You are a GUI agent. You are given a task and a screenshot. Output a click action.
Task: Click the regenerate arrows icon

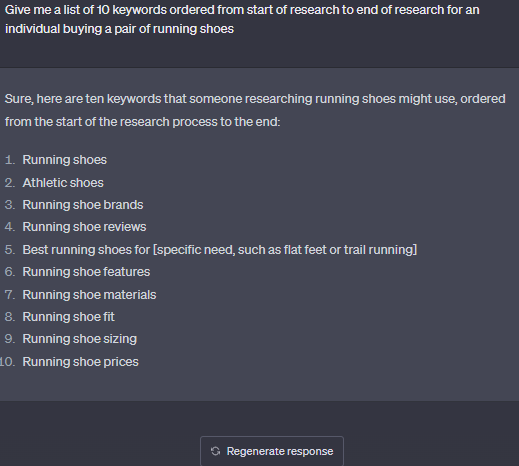pyautogui.click(x=215, y=451)
